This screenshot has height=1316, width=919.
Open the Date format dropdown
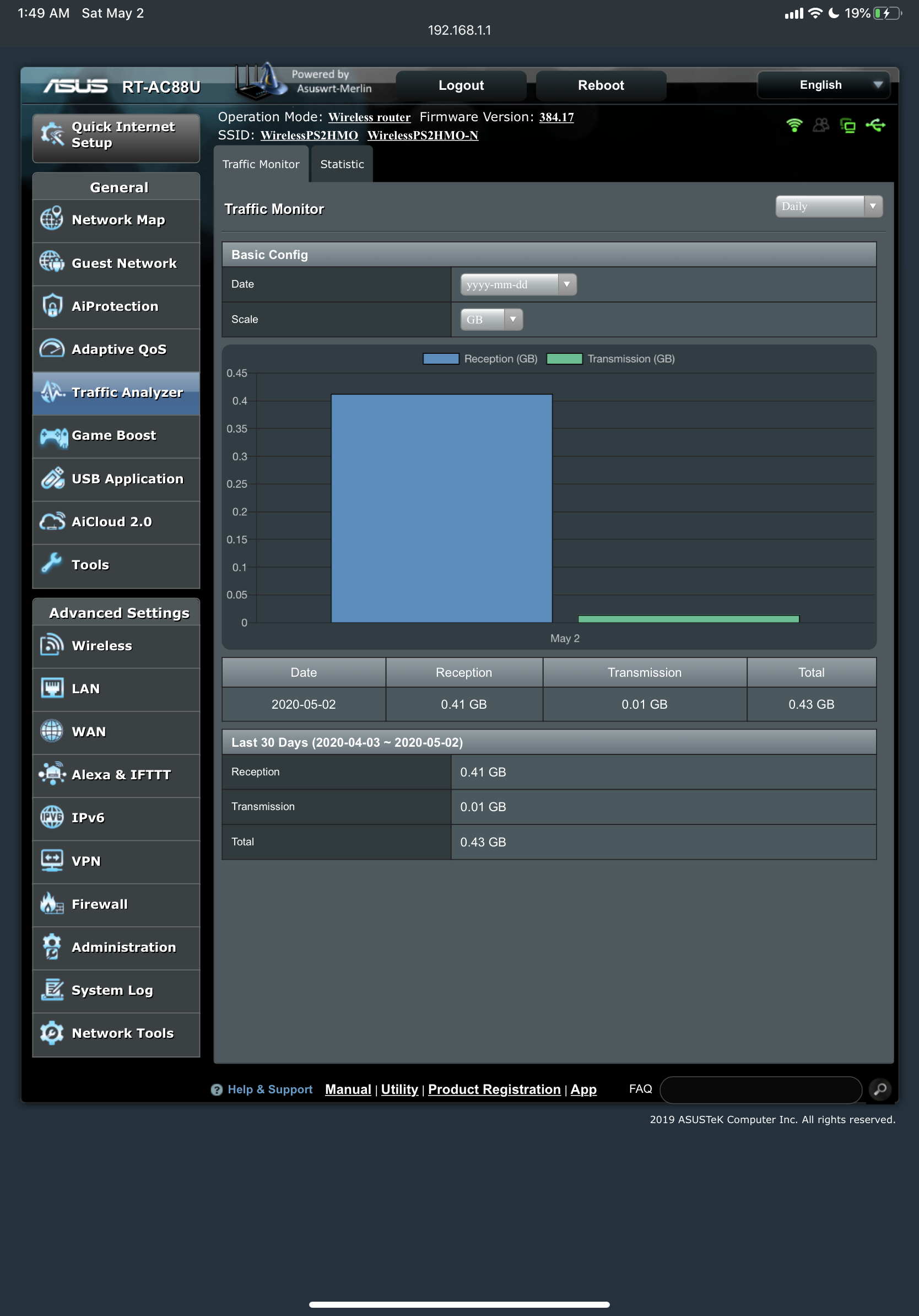click(518, 284)
